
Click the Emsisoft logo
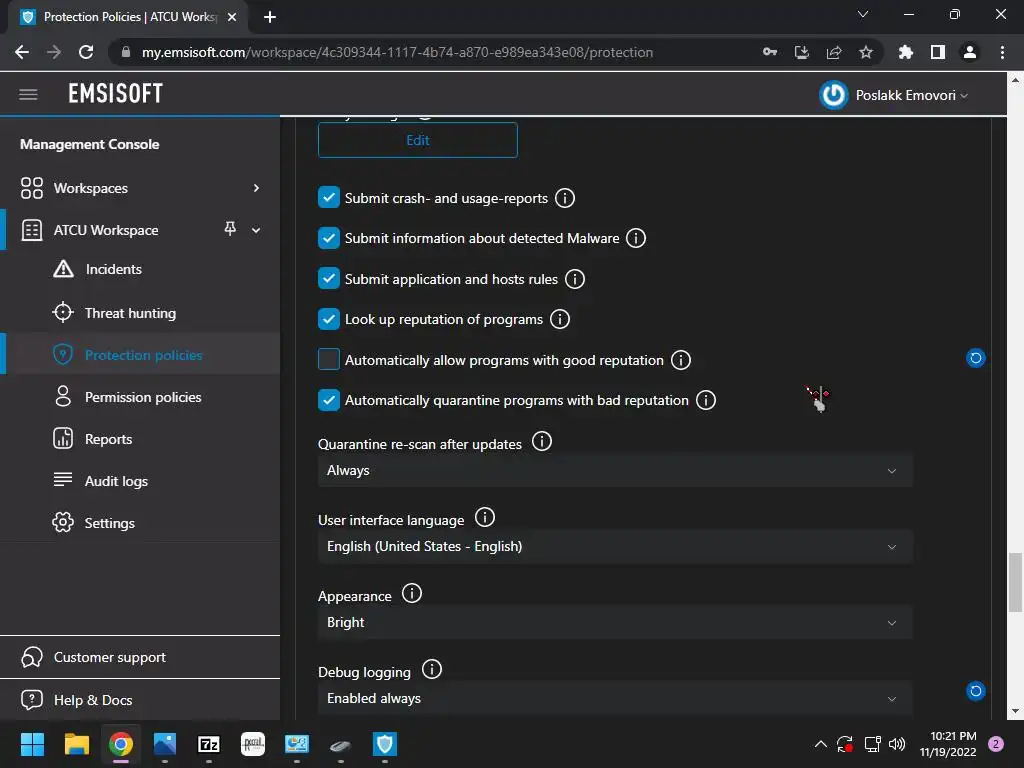pos(116,94)
